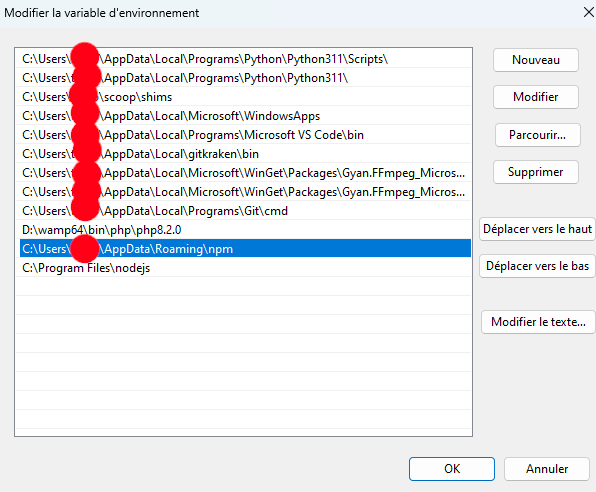Move entry up with Déplacer vers le haut
The image size is (596, 492).
pyautogui.click(x=537, y=229)
